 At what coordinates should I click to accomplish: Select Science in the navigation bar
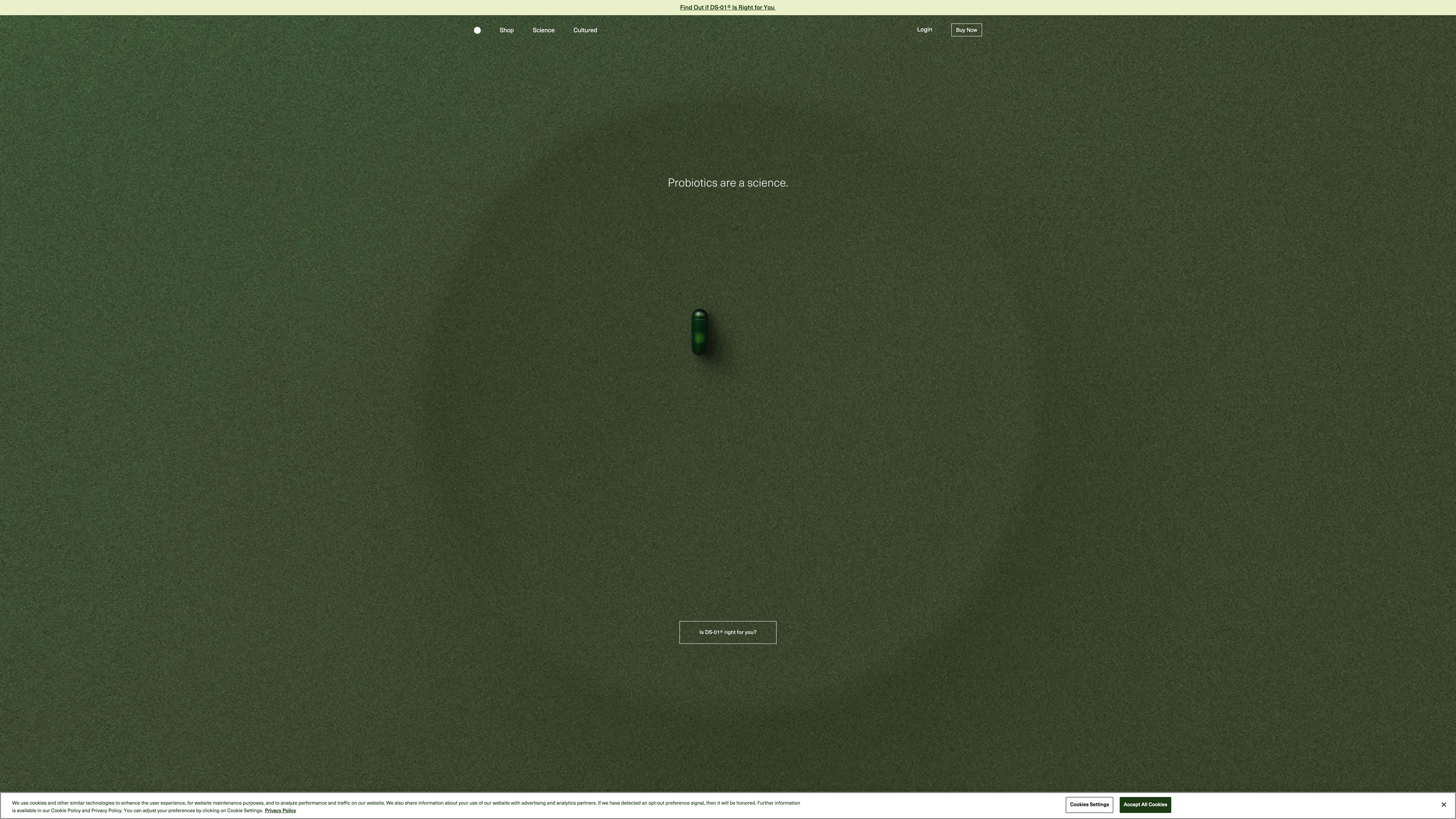543,30
